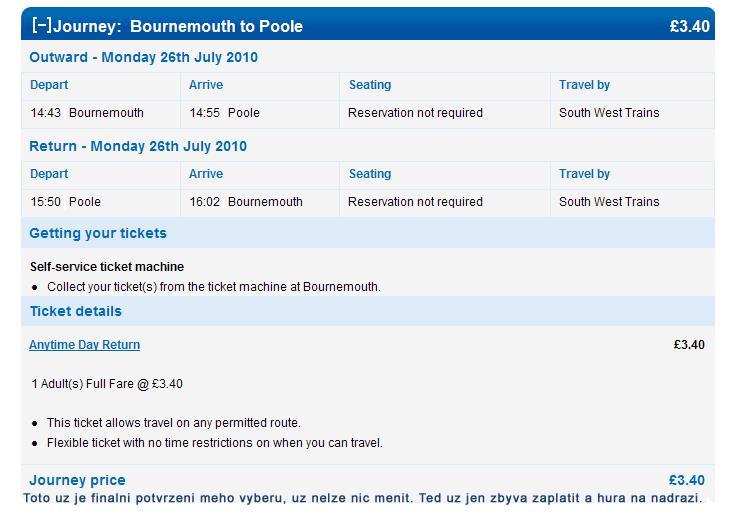Collapse the journey with the [-] icon
The image size is (738, 516).
point(41,25)
